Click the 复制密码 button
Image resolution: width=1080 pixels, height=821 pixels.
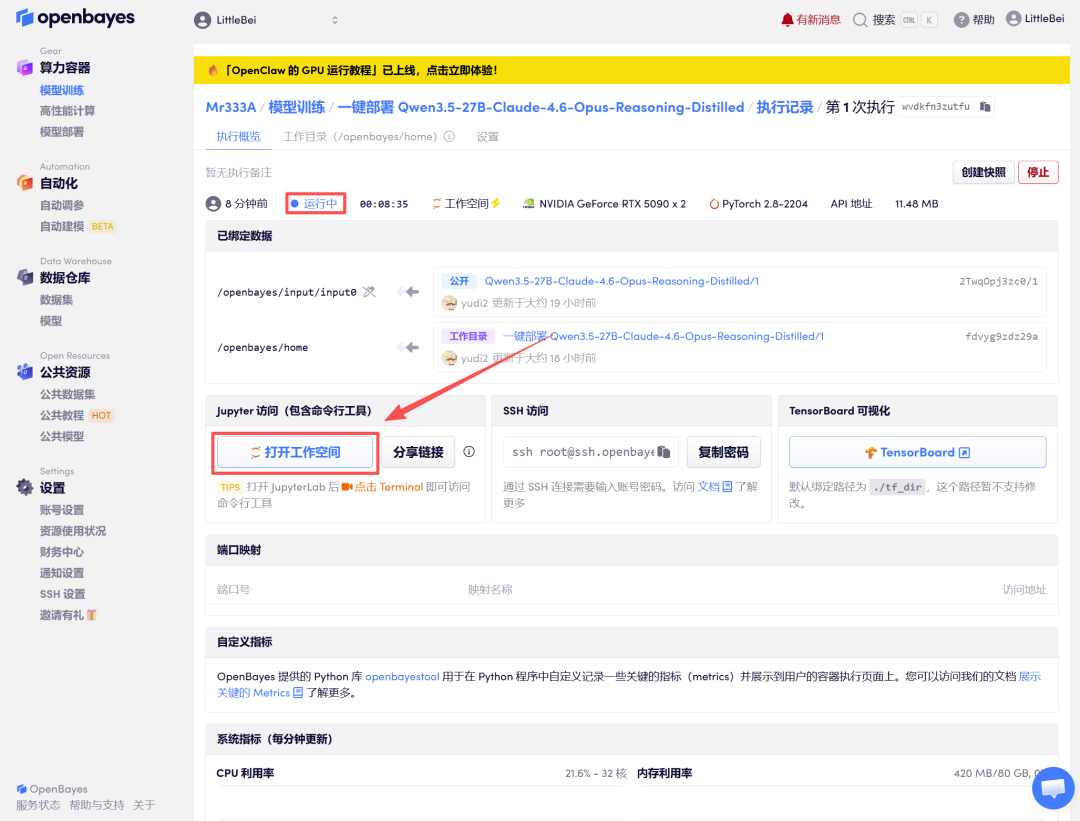(x=723, y=453)
